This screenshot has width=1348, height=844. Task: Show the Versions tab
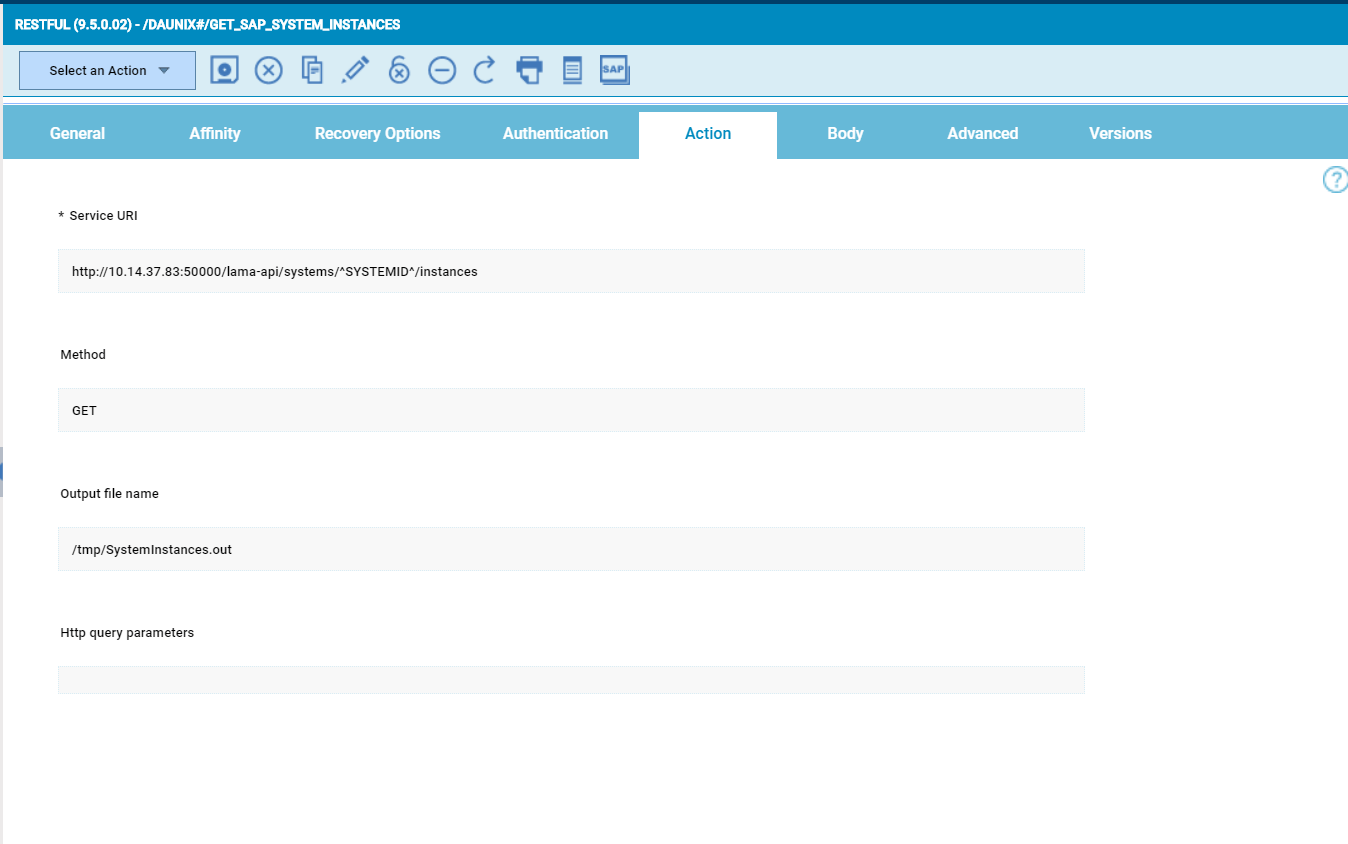coord(1120,134)
